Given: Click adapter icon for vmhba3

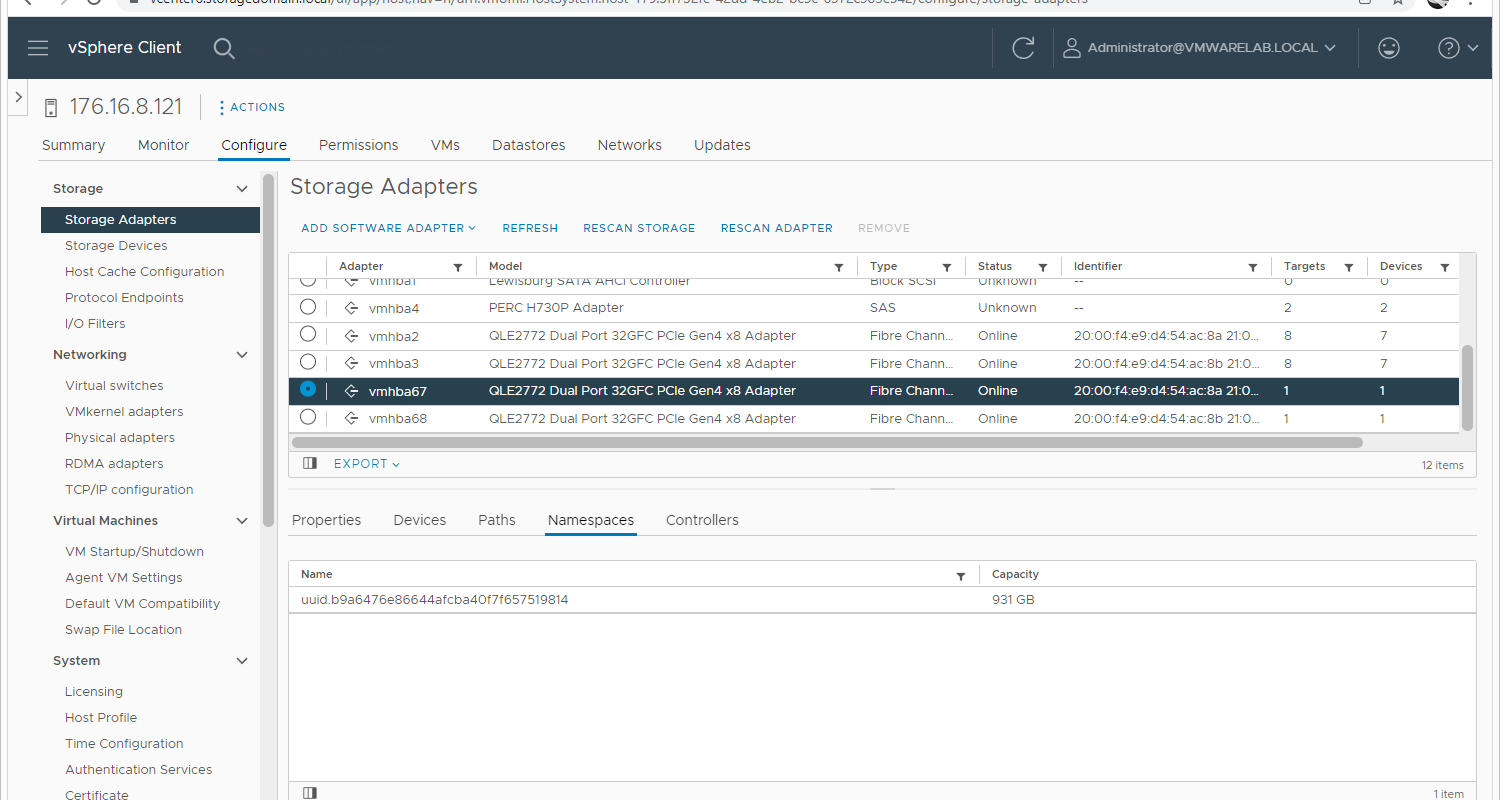Looking at the screenshot, I should pyautogui.click(x=351, y=364).
